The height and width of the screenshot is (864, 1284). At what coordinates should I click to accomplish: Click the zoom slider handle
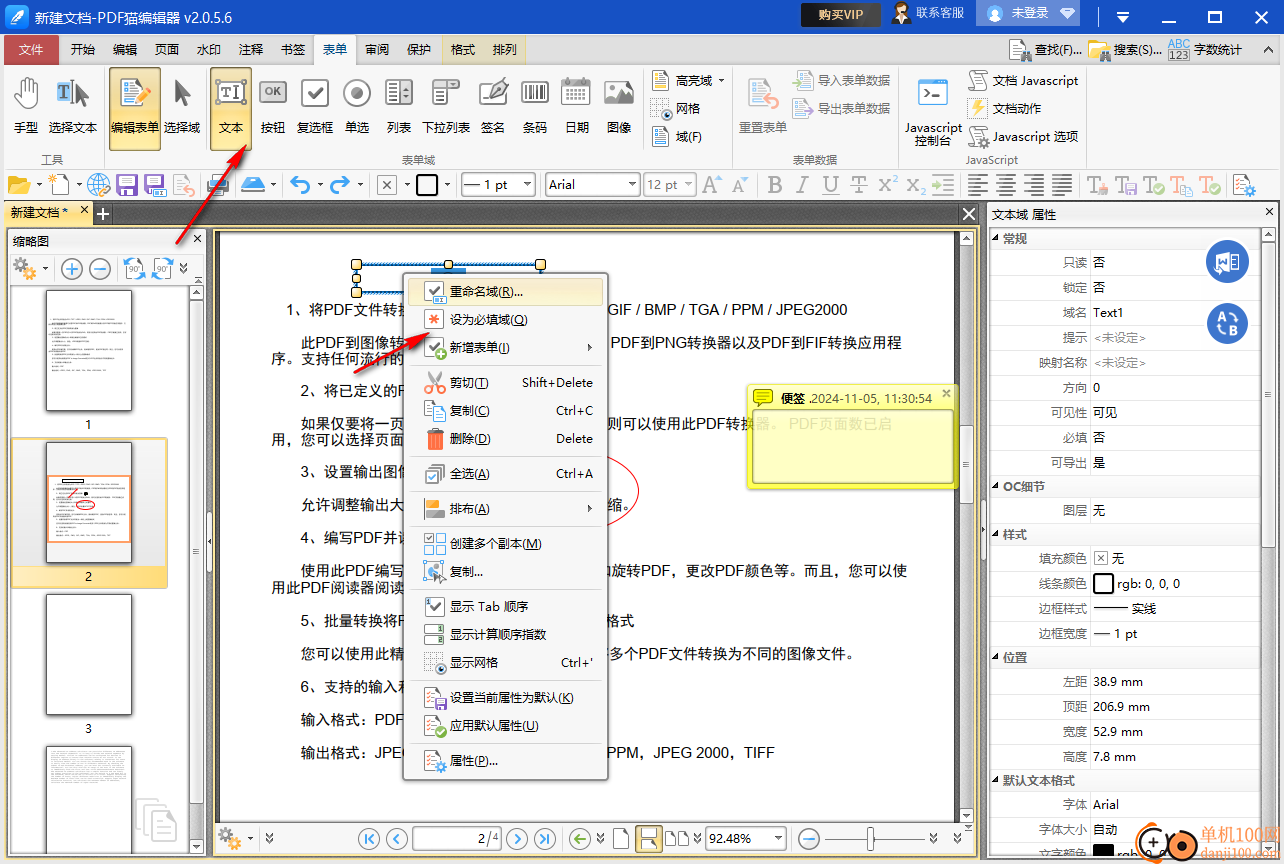tap(872, 838)
